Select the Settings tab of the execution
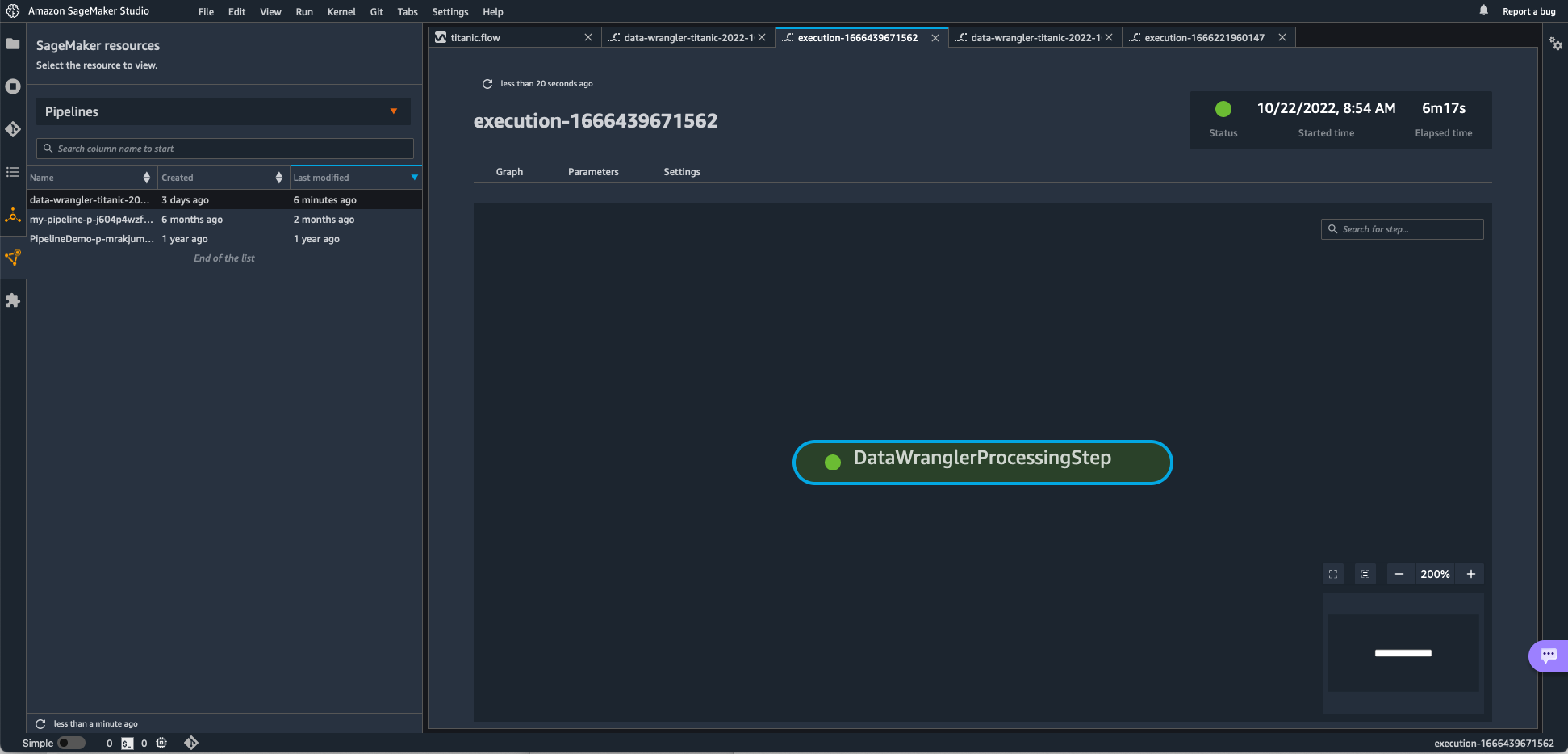 coord(682,172)
